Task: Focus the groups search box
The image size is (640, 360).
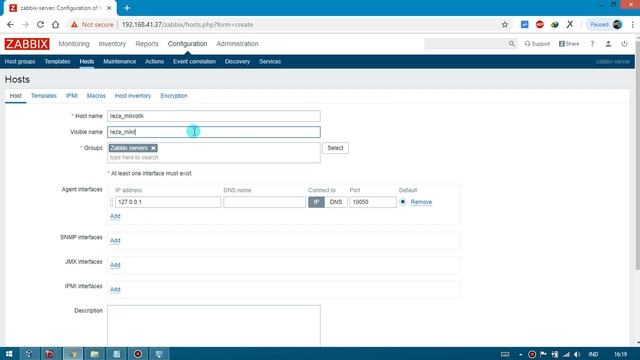Action: [214, 158]
